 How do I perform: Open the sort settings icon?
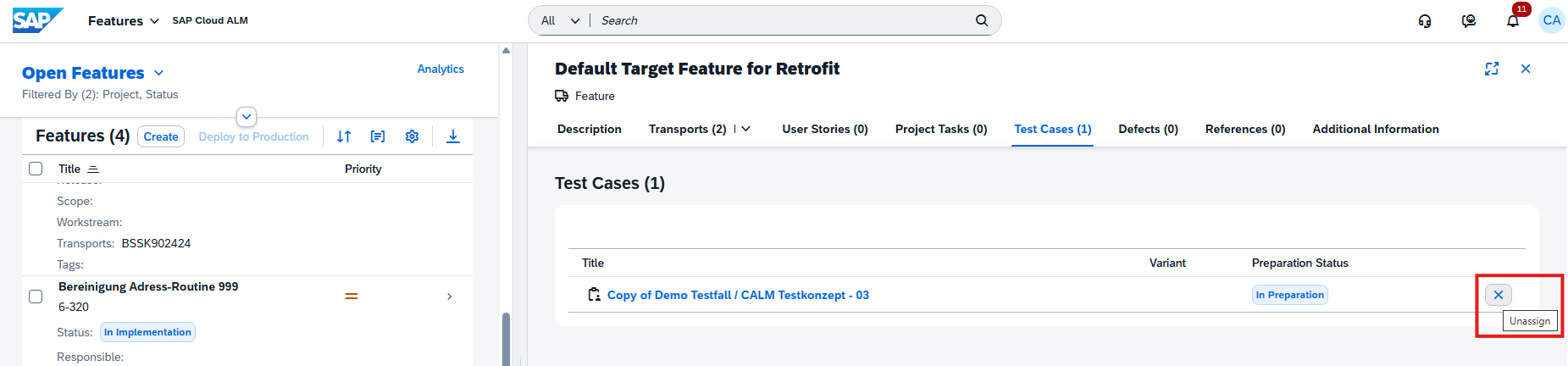(x=344, y=136)
